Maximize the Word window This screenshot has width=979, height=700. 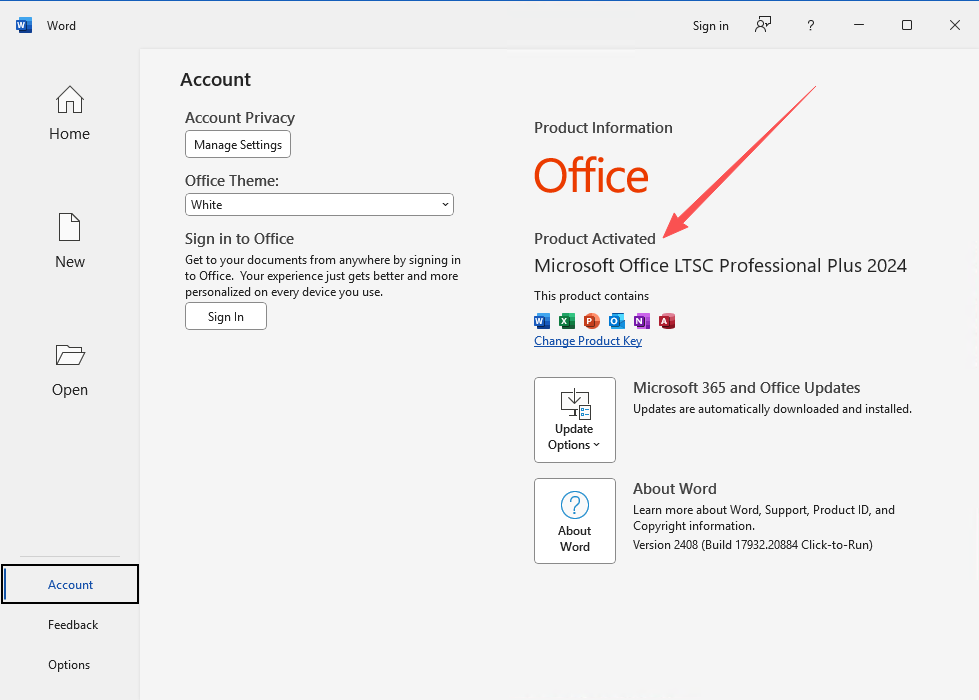click(907, 25)
